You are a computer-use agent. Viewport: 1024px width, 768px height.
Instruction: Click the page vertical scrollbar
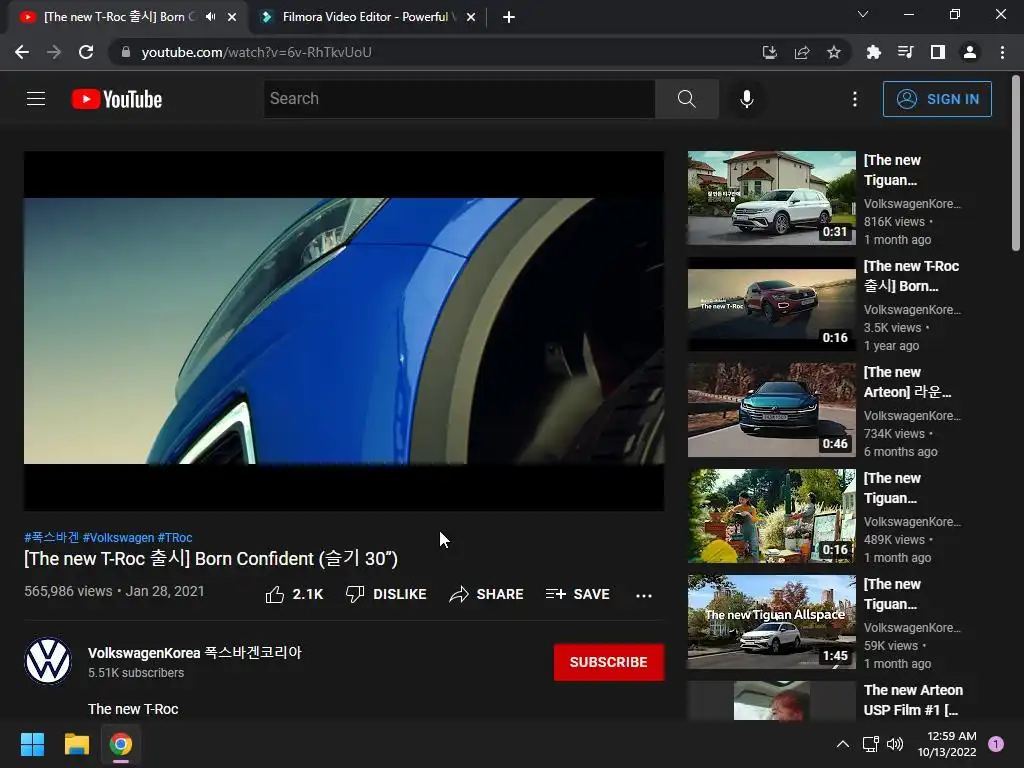(x=1016, y=163)
